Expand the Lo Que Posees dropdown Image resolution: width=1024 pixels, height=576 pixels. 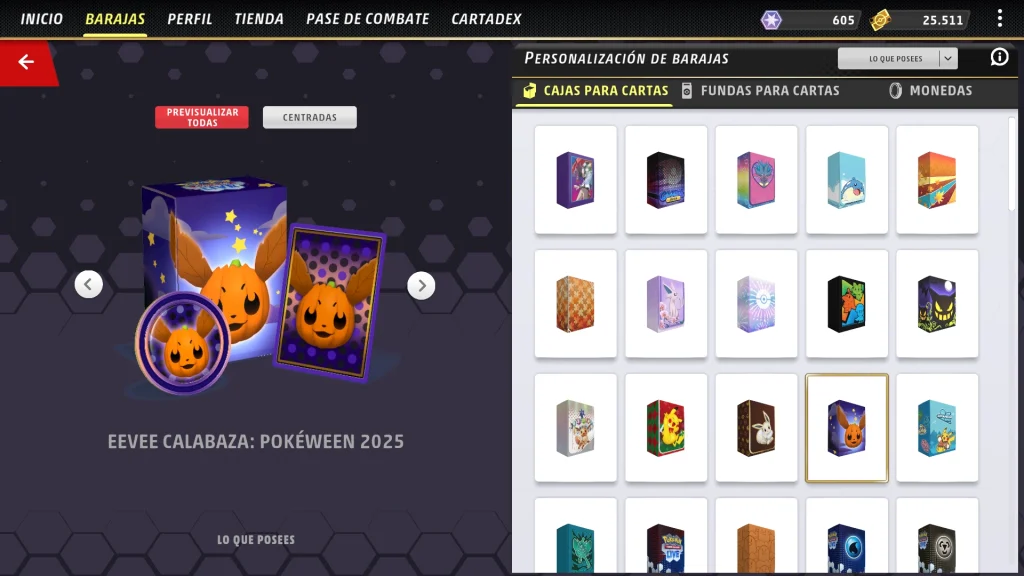[897, 59]
